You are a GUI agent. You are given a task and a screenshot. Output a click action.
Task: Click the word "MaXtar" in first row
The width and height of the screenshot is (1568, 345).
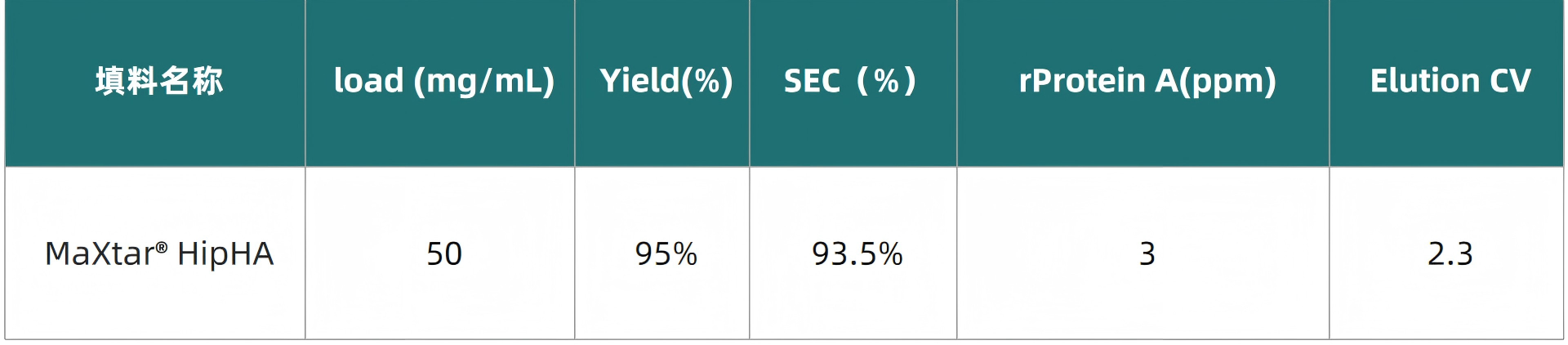point(98,254)
